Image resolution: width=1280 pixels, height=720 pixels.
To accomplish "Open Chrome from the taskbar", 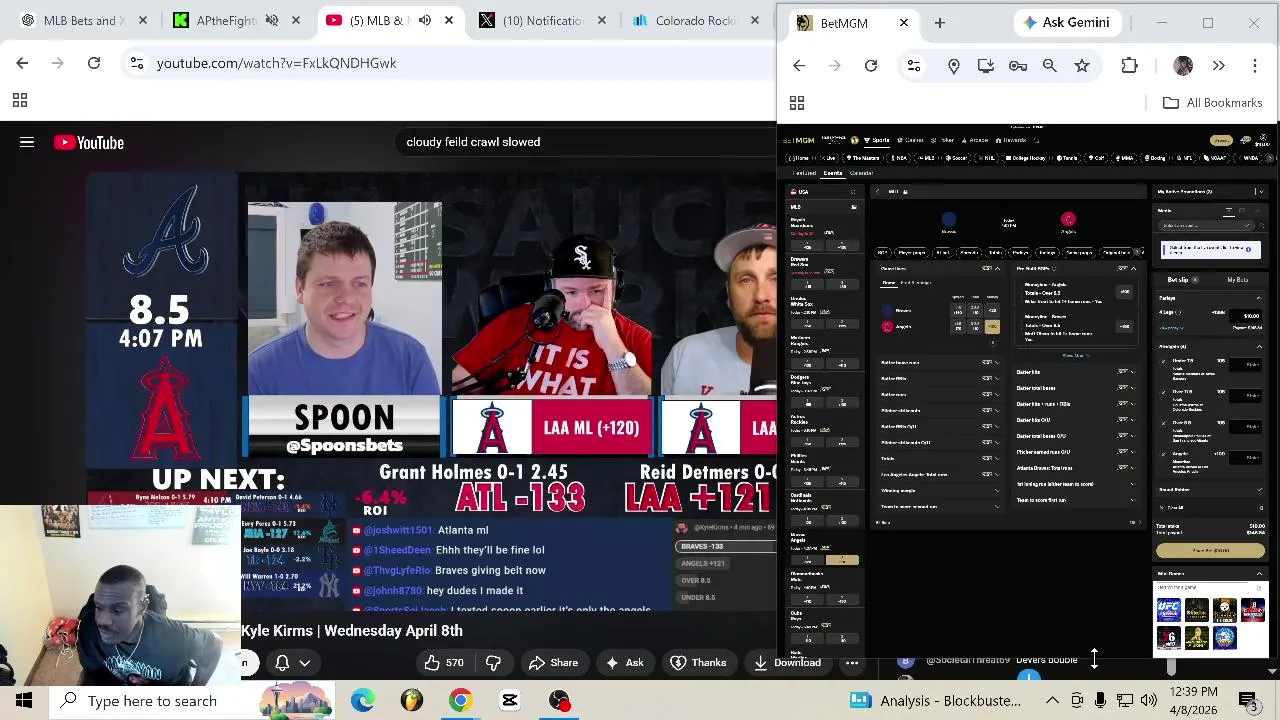I will pyautogui.click(x=460, y=700).
